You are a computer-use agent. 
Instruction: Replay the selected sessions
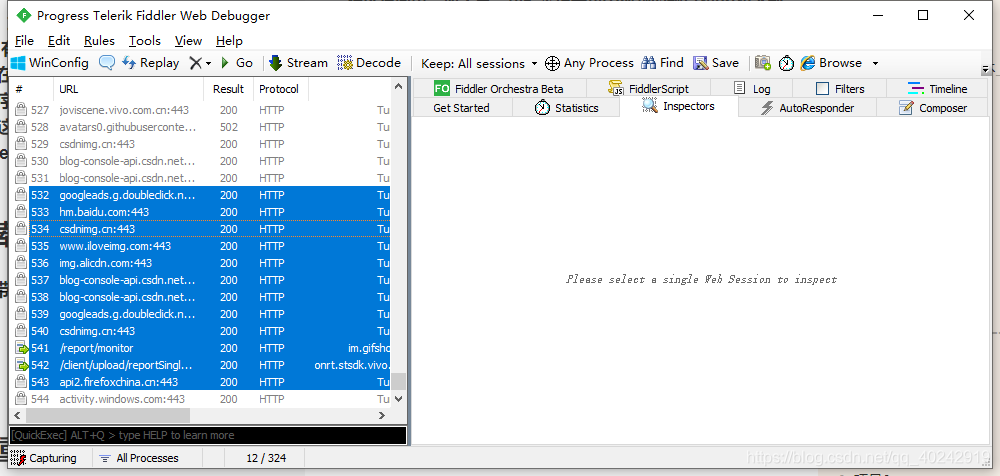[151, 63]
